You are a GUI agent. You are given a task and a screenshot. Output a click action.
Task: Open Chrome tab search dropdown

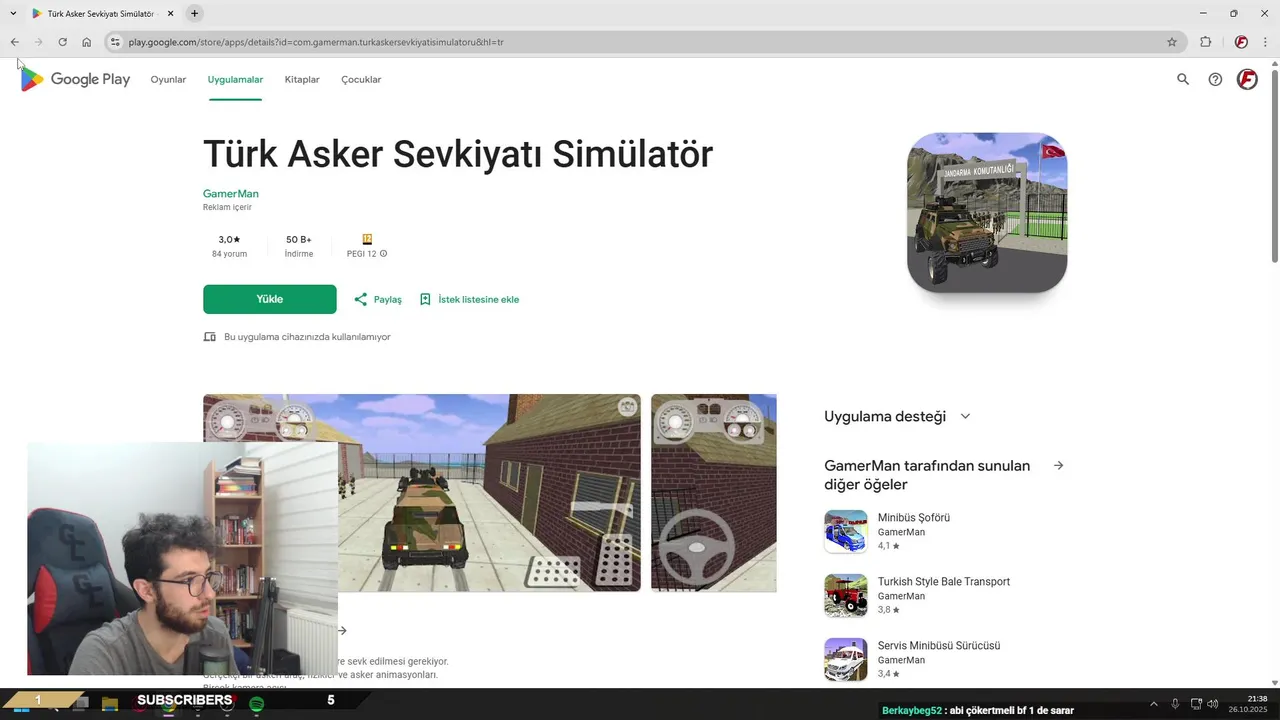point(13,13)
